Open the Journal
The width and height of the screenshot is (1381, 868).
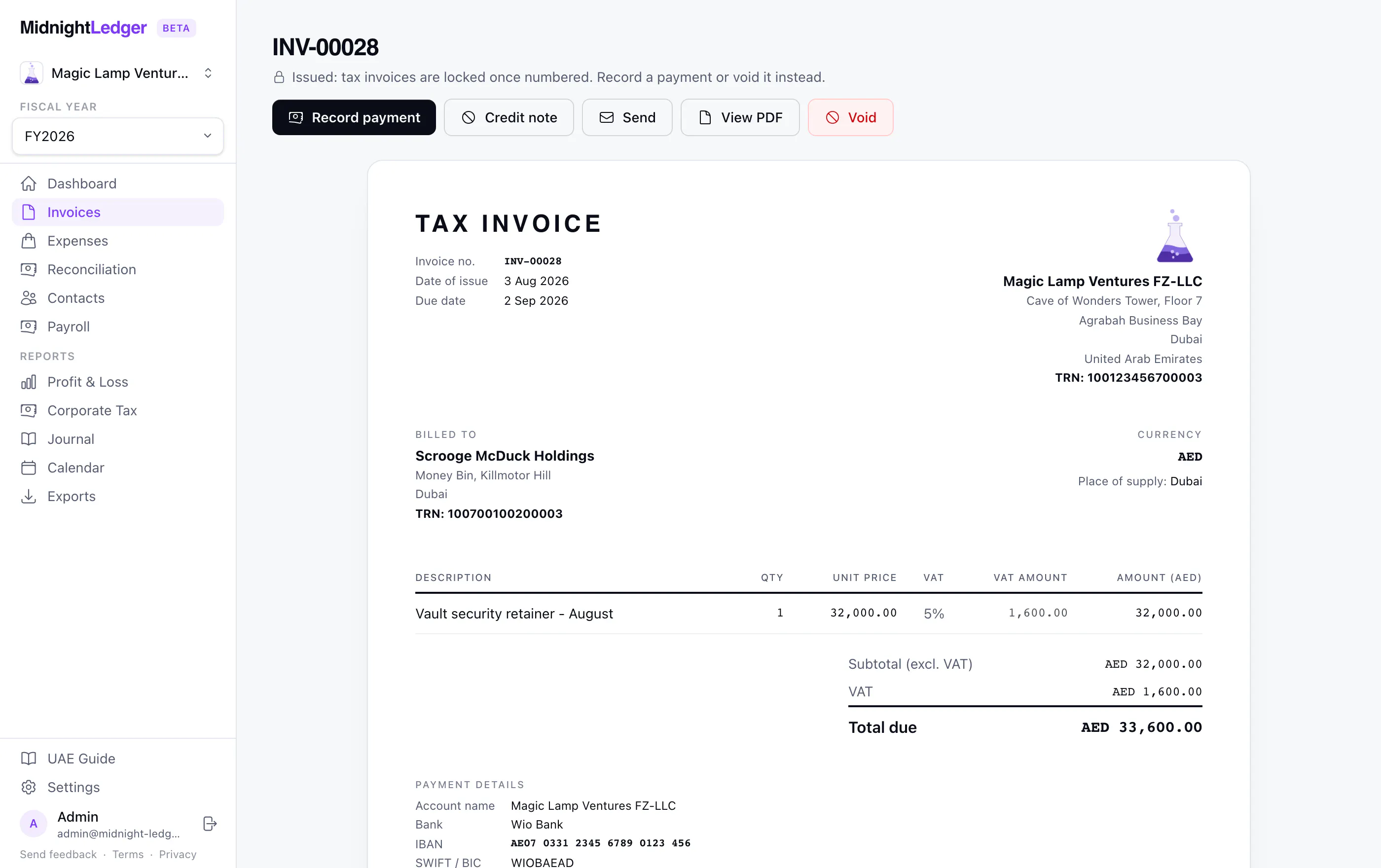117,439
